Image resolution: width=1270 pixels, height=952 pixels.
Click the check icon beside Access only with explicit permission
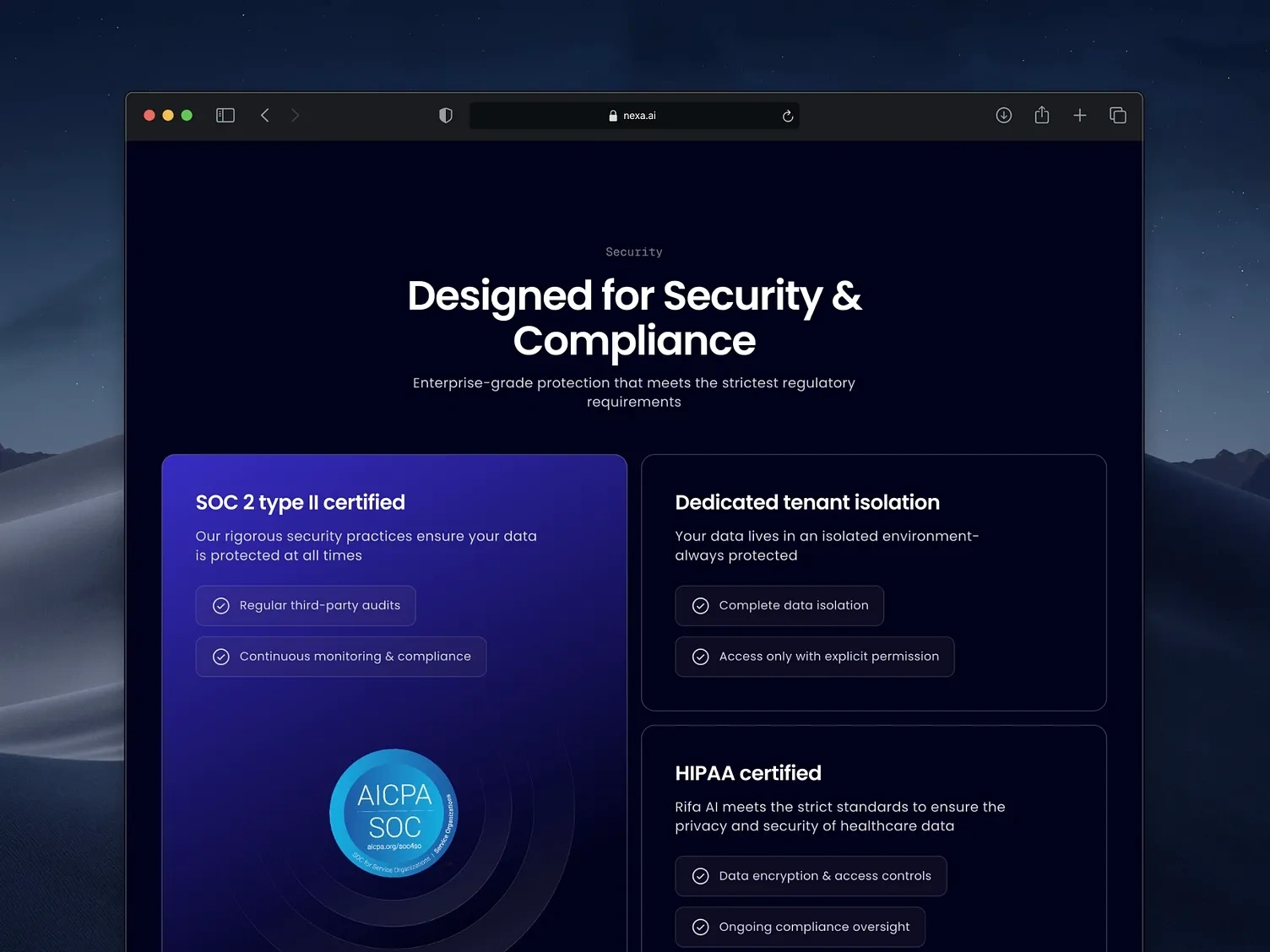tap(701, 657)
